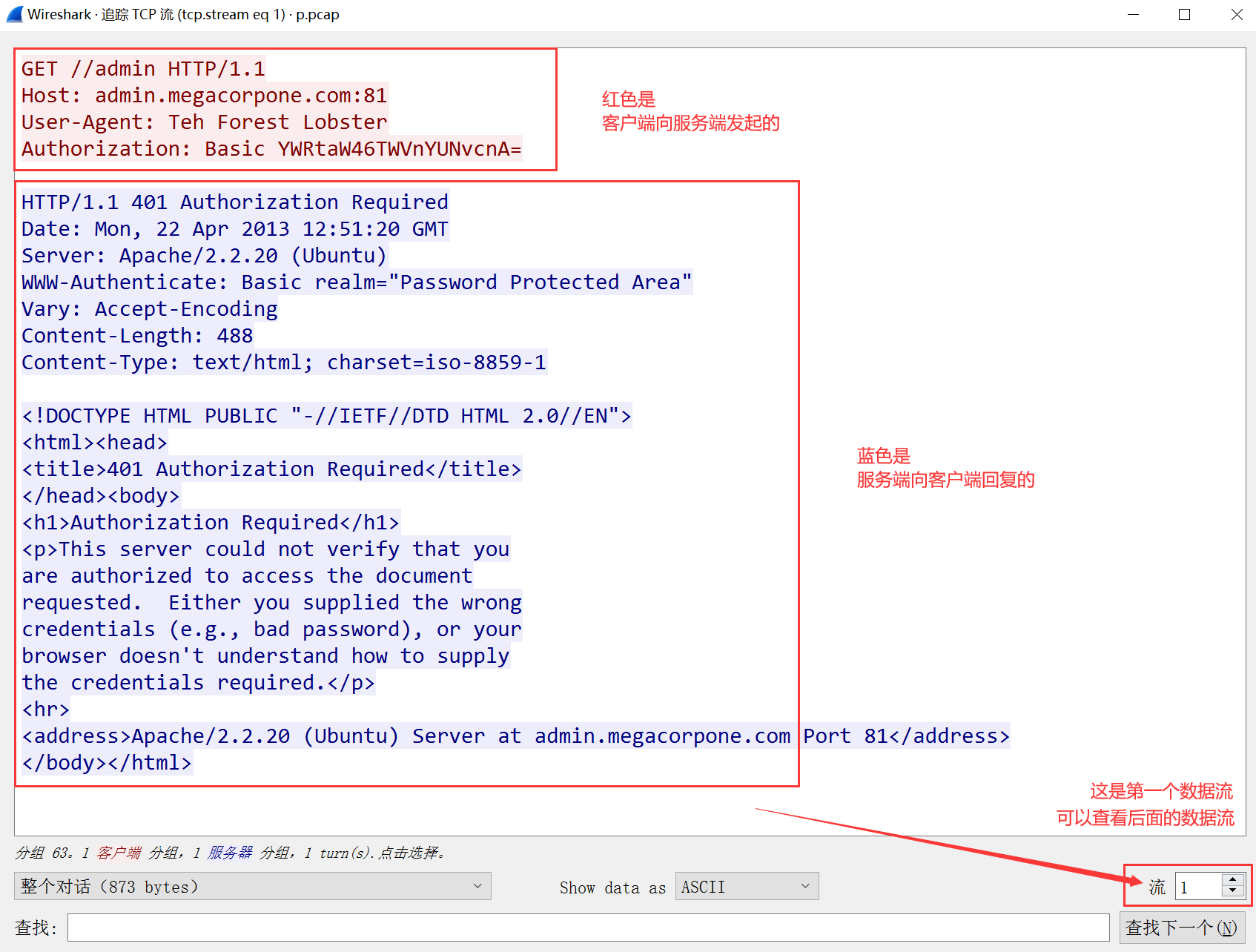Click the Authorization: Basic header line
Viewport: 1256px width, 952px height.
pos(271,149)
